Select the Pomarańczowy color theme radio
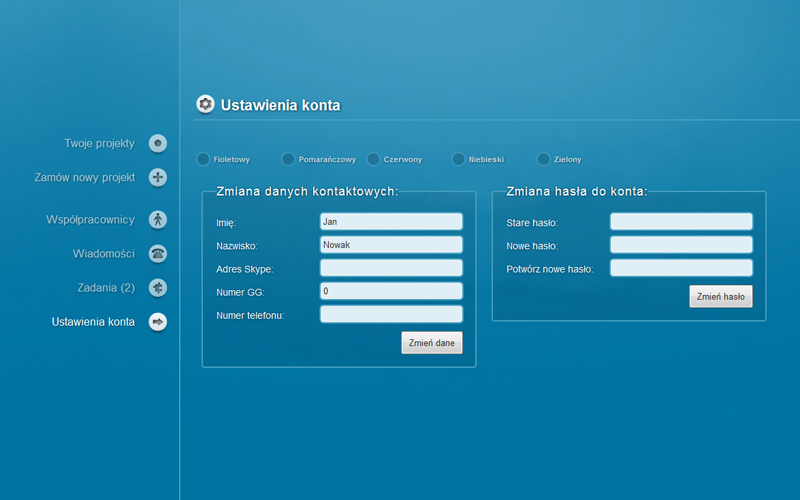 288,159
